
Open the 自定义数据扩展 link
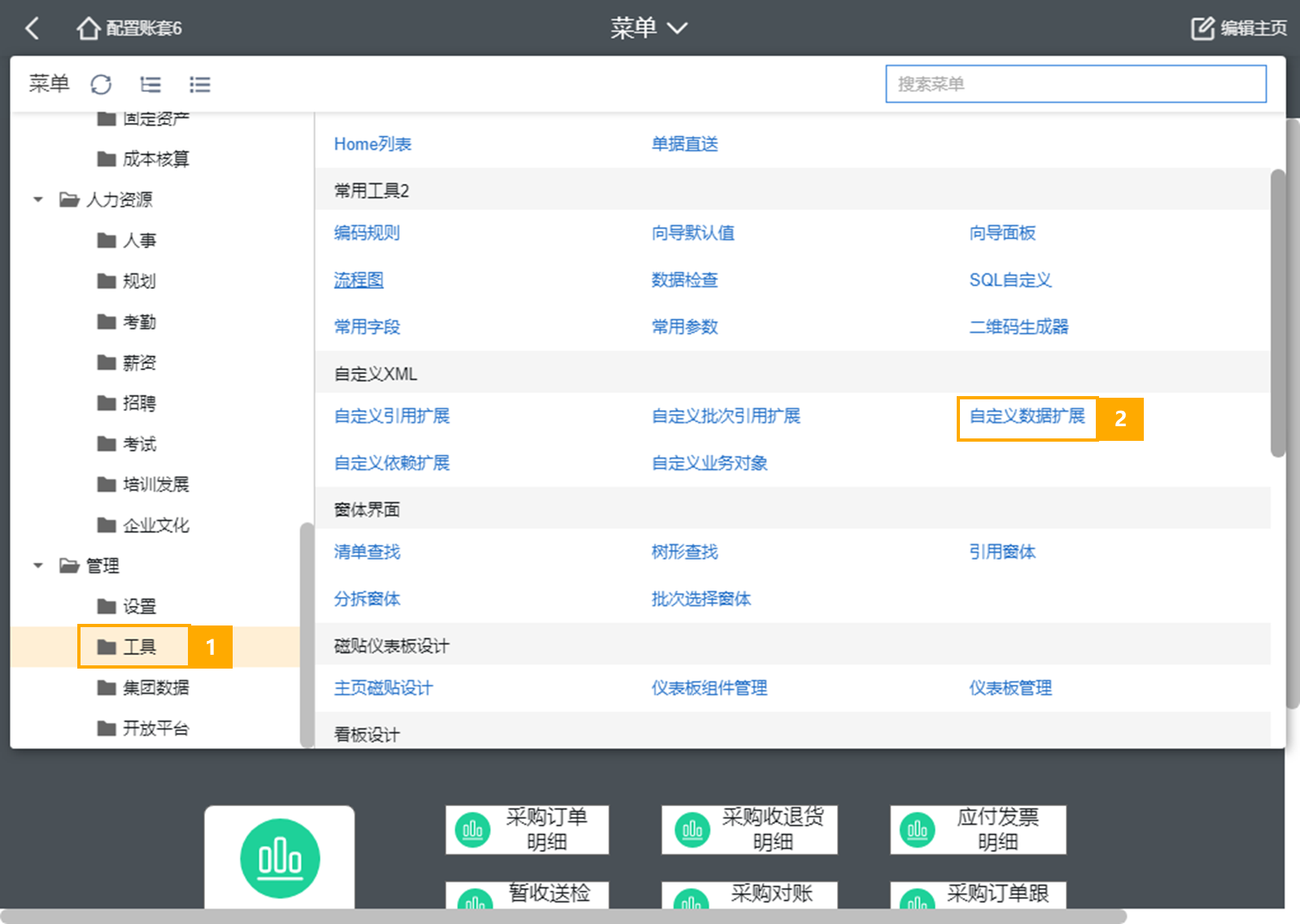tap(1027, 416)
